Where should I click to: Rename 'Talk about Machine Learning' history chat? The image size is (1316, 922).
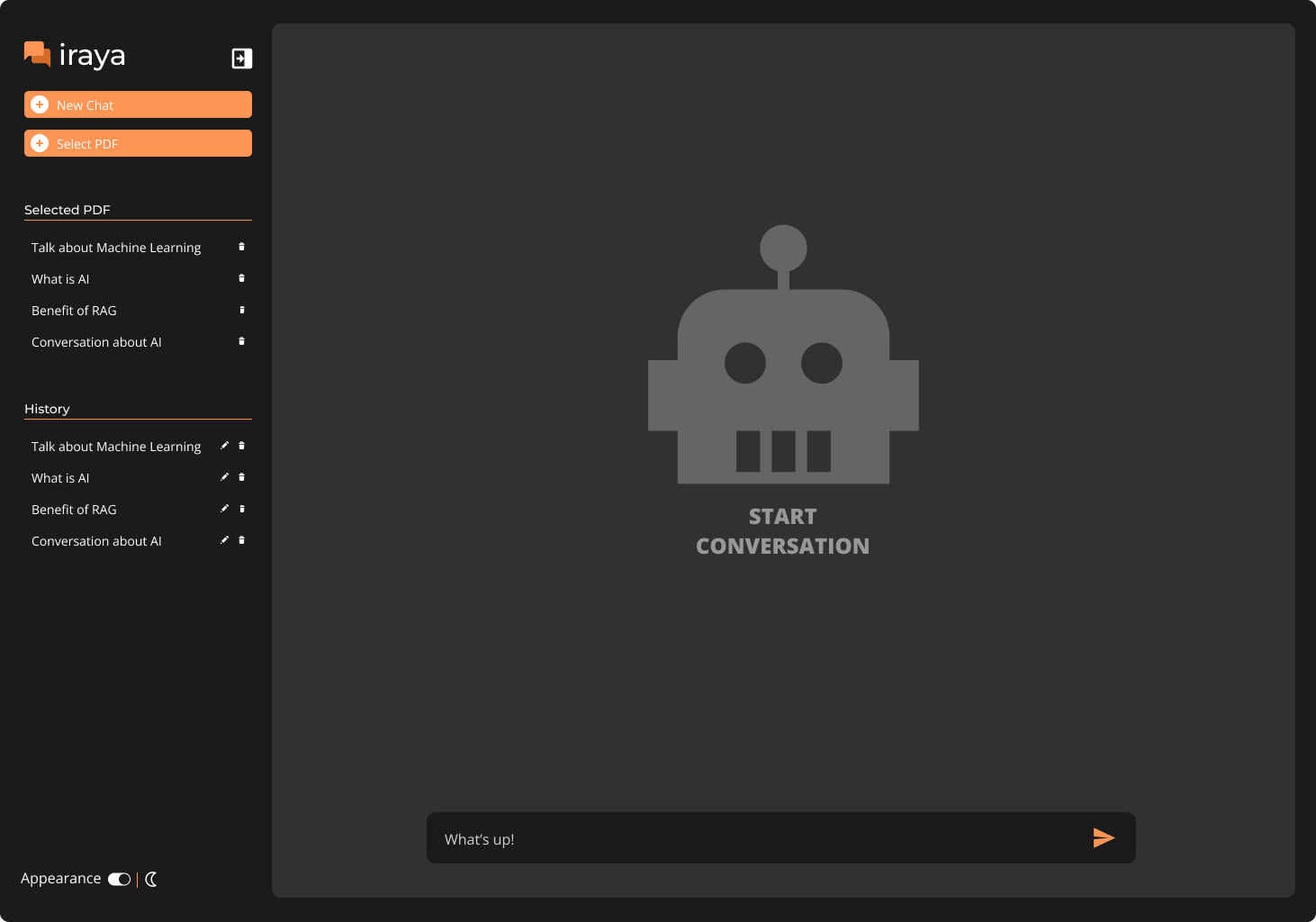point(224,446)
